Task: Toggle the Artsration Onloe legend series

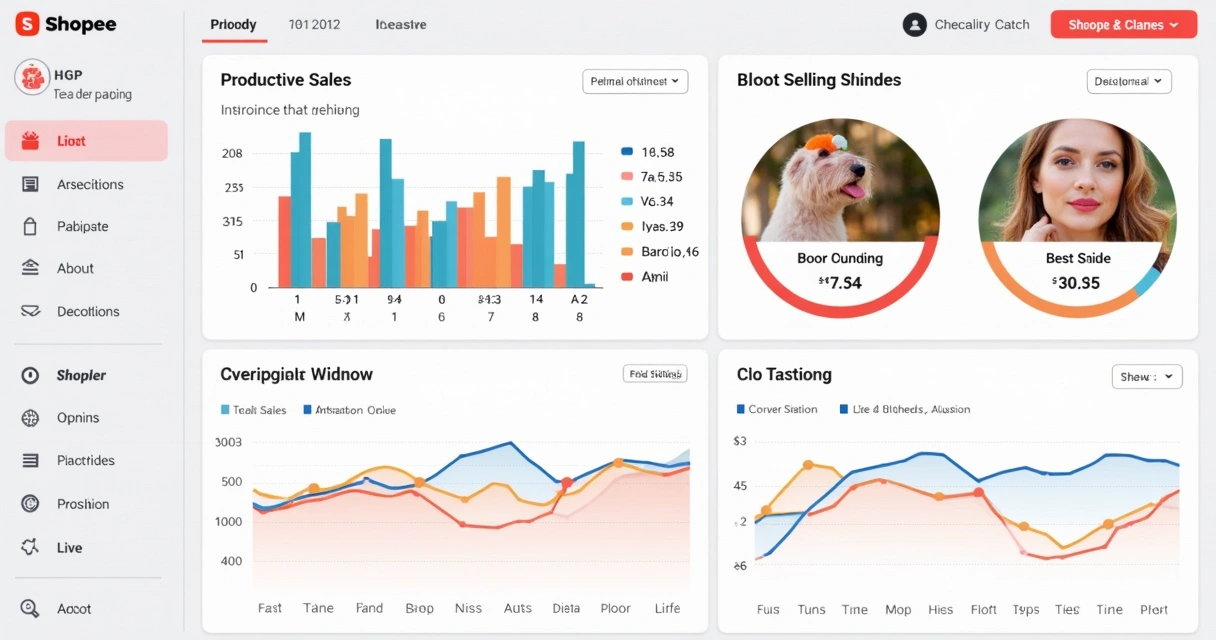Action: [349, 410]
